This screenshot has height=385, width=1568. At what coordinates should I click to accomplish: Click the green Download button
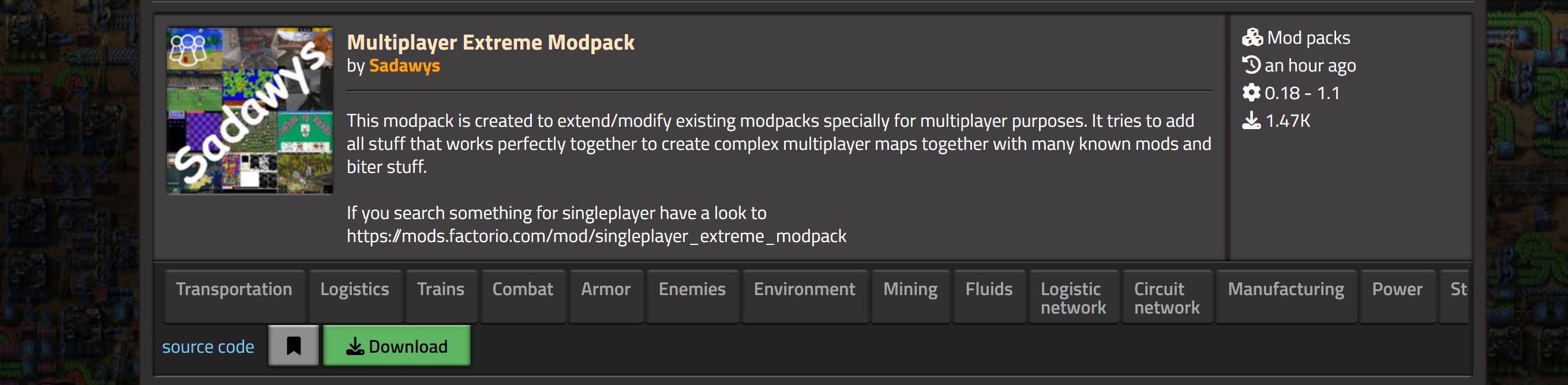396,345
